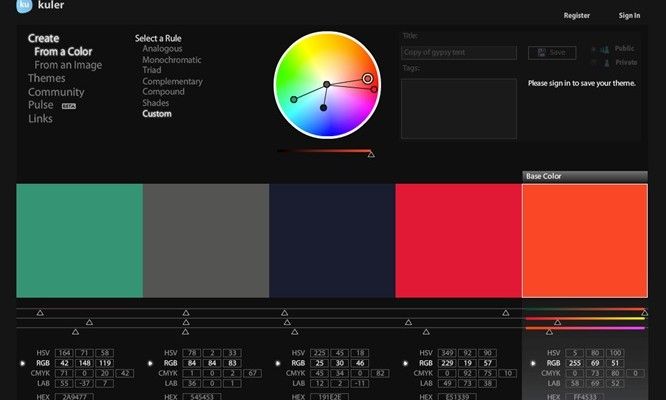
Task: Click the Kuler logo icon
Action: [24, 16]
